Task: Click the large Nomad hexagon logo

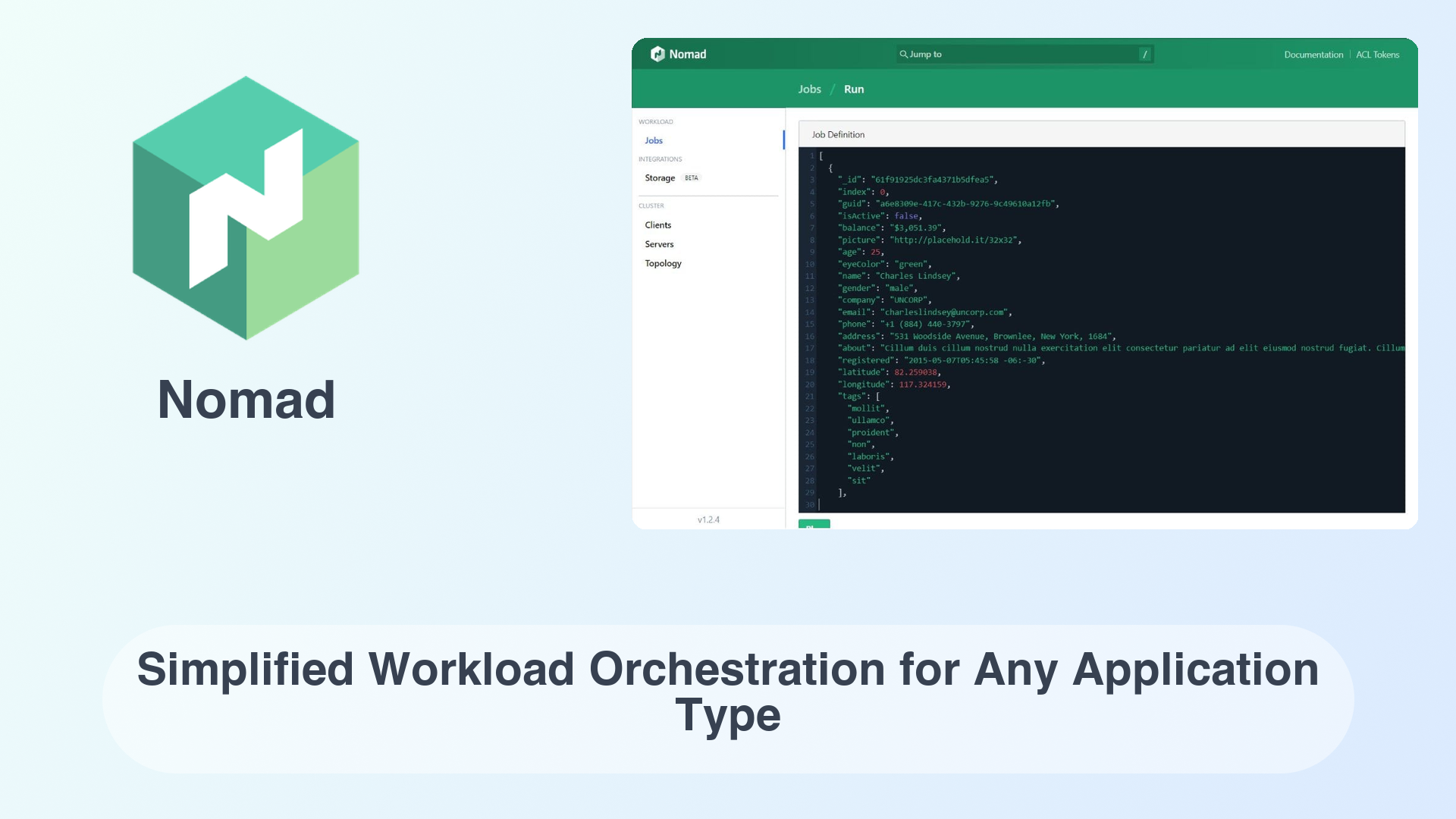Action: [246, 208]
